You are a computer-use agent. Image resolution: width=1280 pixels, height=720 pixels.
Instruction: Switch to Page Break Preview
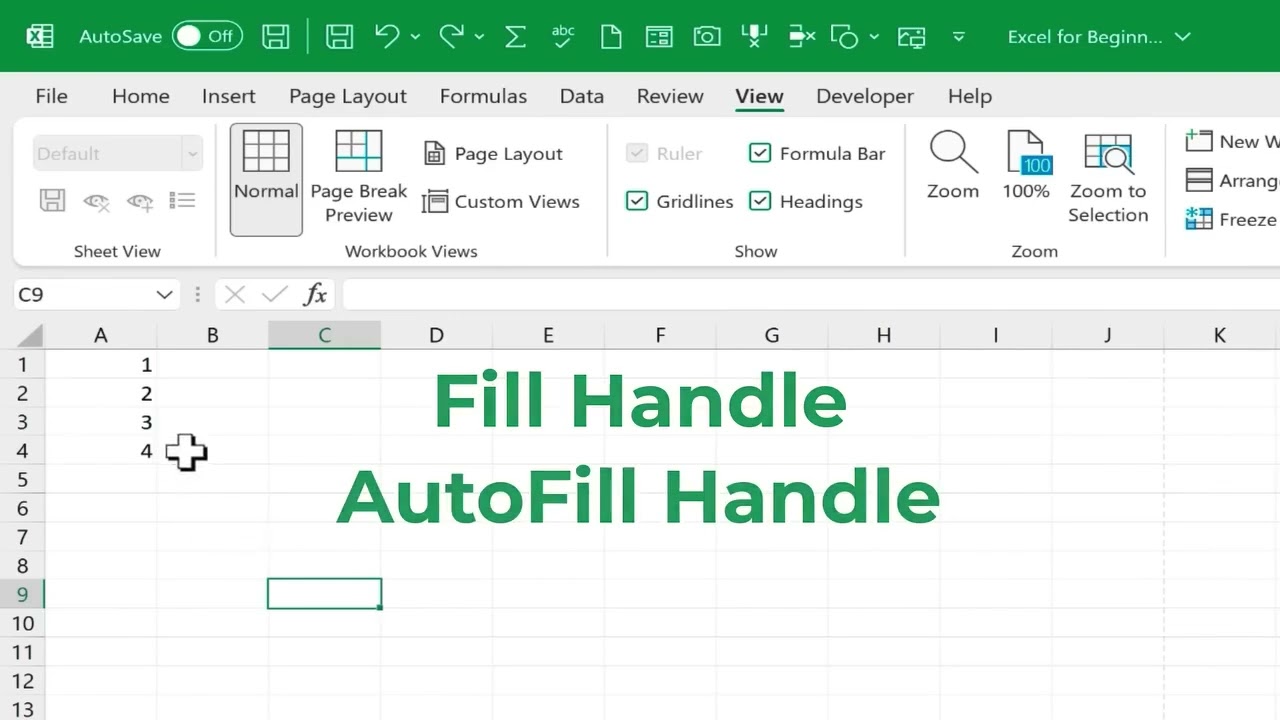click(359, 179)
